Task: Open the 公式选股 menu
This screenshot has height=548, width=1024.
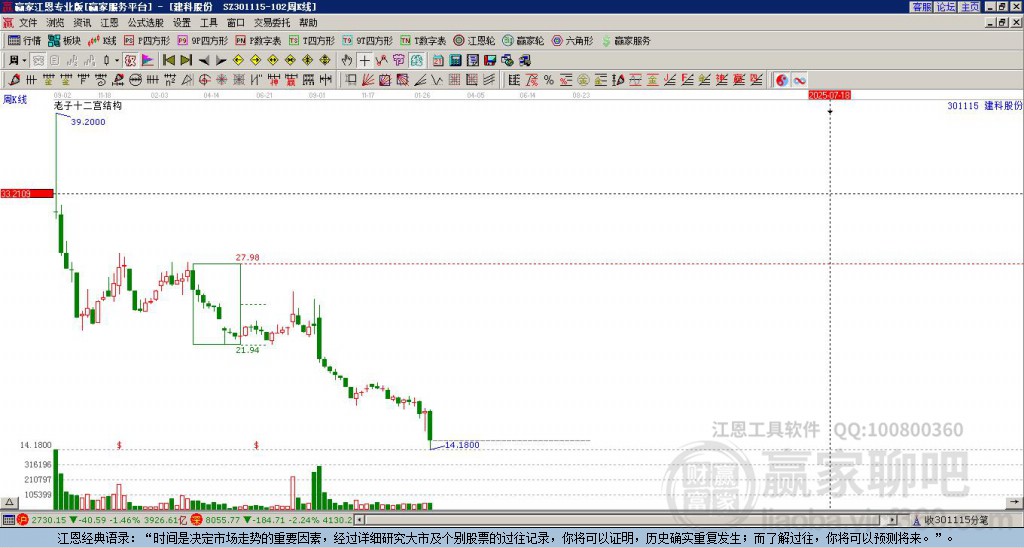Action: point(146,23)
